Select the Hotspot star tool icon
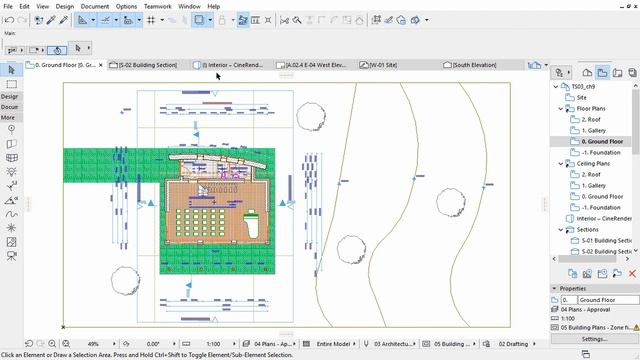This screenshot has width=640, height=360. tap(11, 228)
